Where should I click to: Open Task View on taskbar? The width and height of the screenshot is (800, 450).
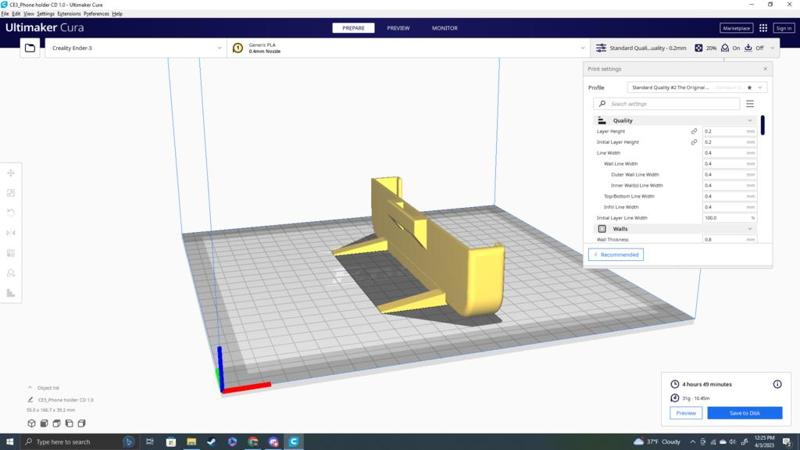coord(149,442)
